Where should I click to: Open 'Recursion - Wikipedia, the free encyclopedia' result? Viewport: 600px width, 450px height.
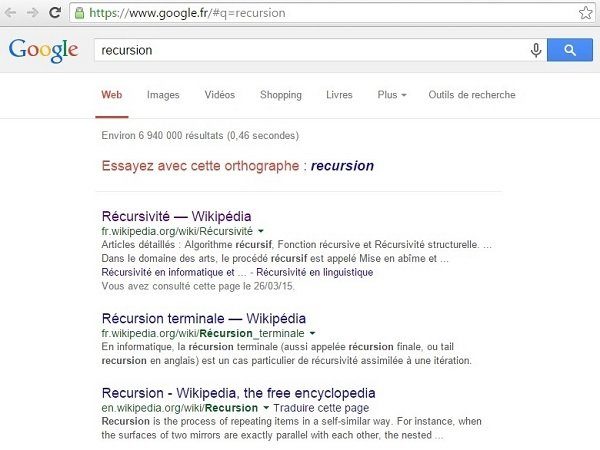coord(238,393)
